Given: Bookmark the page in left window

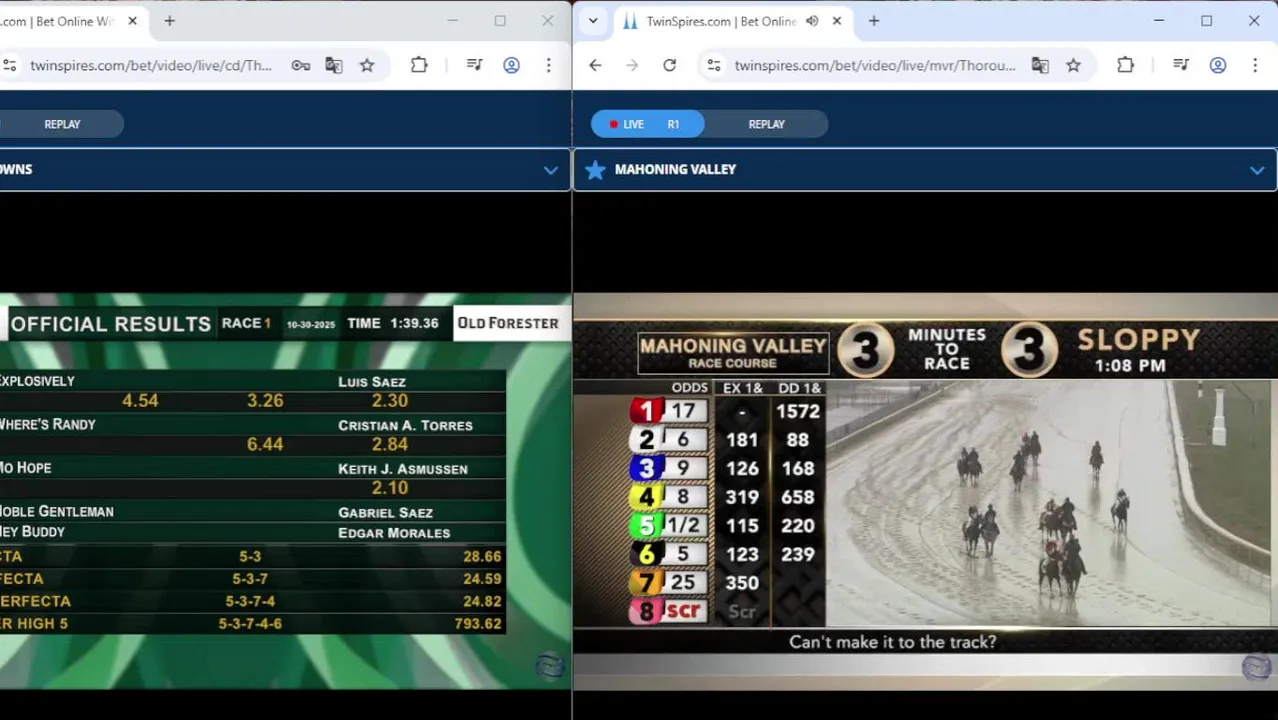Looking at the screenshot, I should pos(367,65).
